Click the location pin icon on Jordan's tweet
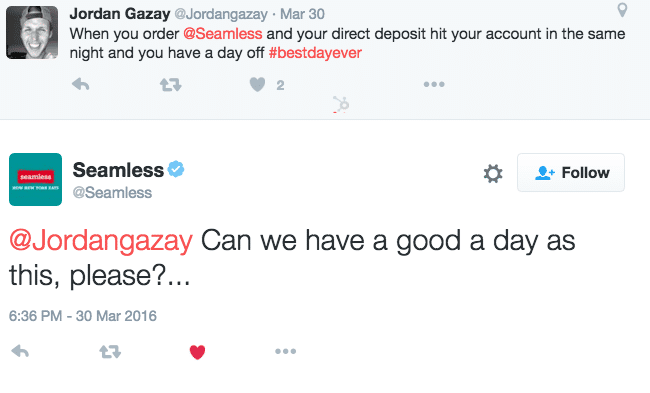Screen dimensions: 650x393 pyautogui.click(x=622, y=10)
